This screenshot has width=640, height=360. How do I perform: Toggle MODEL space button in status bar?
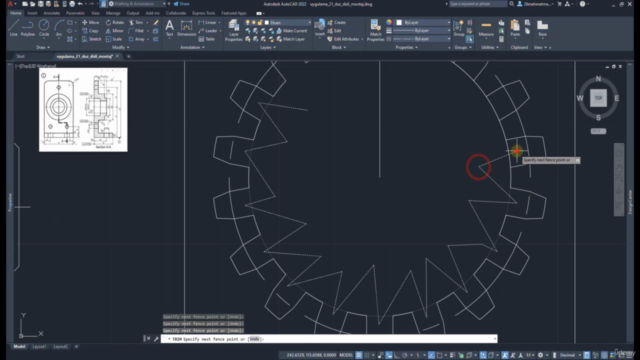coord(346,355)
